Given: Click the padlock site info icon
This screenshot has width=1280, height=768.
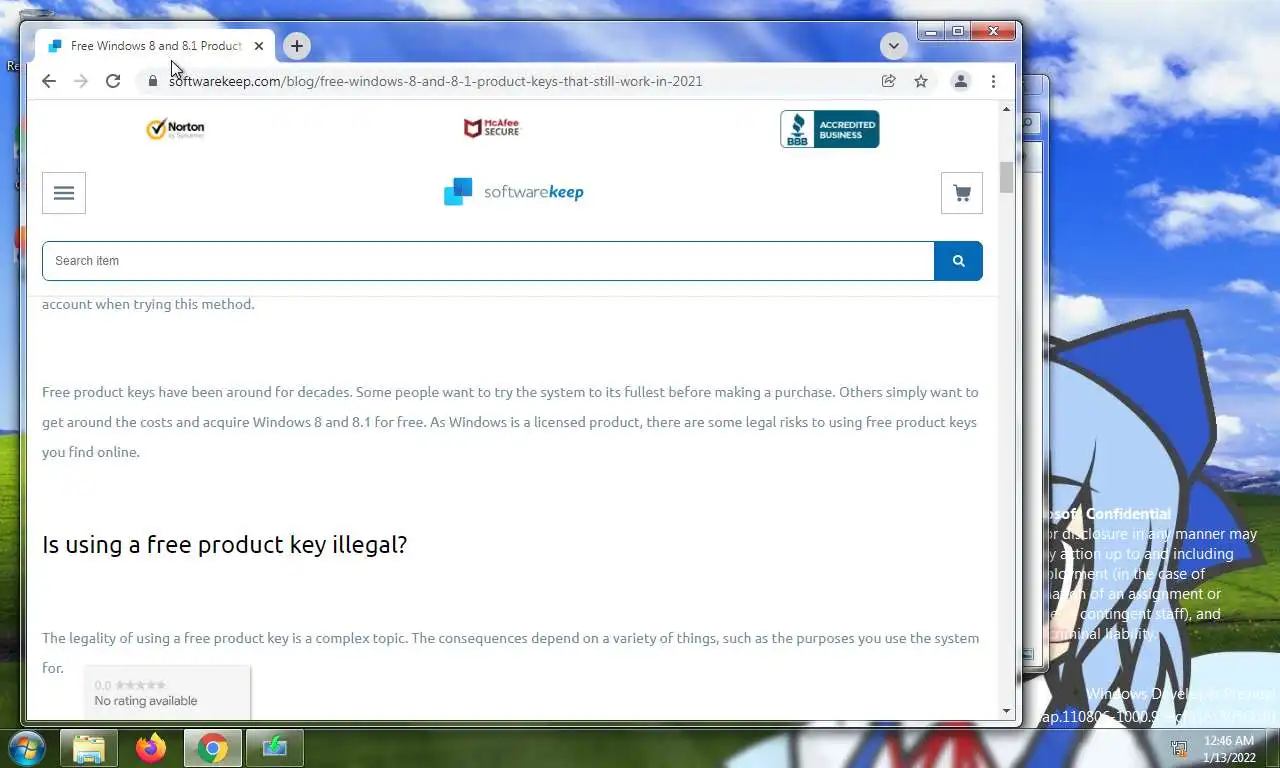Looking at the screenshot, I should click(x=153, y=81).
